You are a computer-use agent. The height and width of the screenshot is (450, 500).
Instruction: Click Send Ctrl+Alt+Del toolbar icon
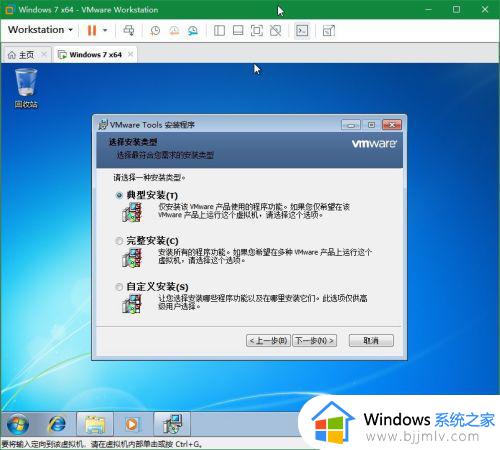(129, 30)
